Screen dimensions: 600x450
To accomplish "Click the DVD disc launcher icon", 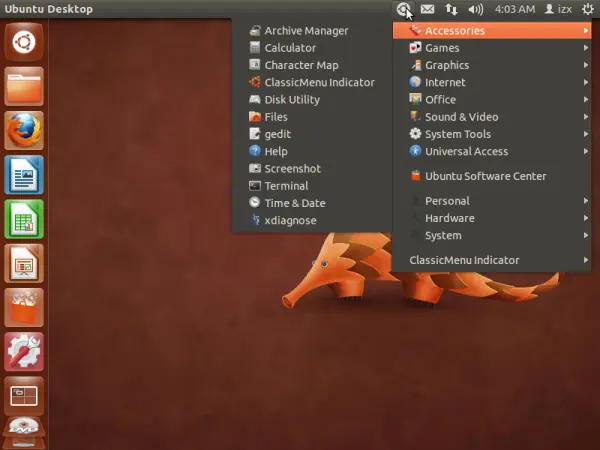I will click(x=24, y=432).
